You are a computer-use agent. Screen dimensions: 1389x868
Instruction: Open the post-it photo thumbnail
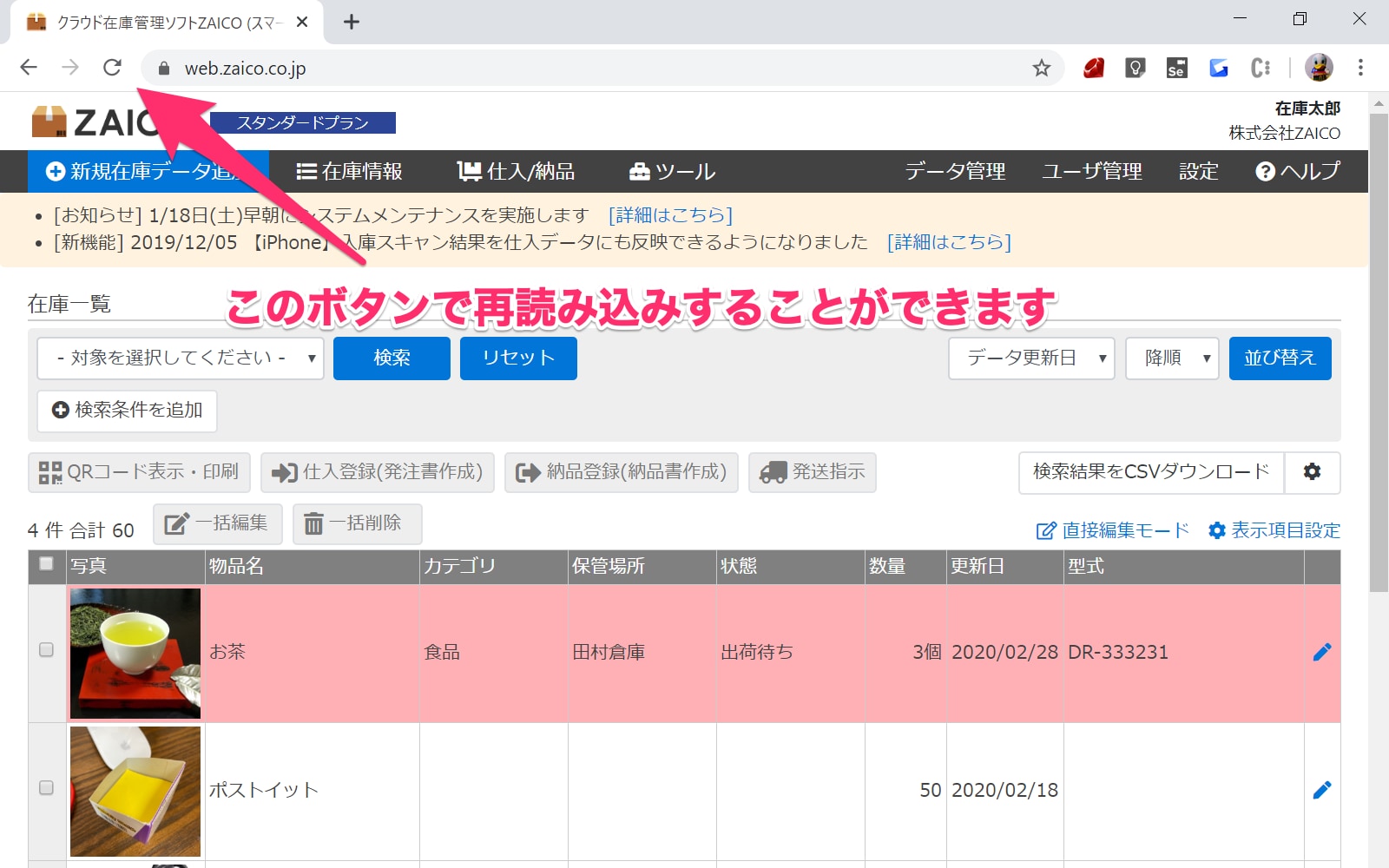135,792
